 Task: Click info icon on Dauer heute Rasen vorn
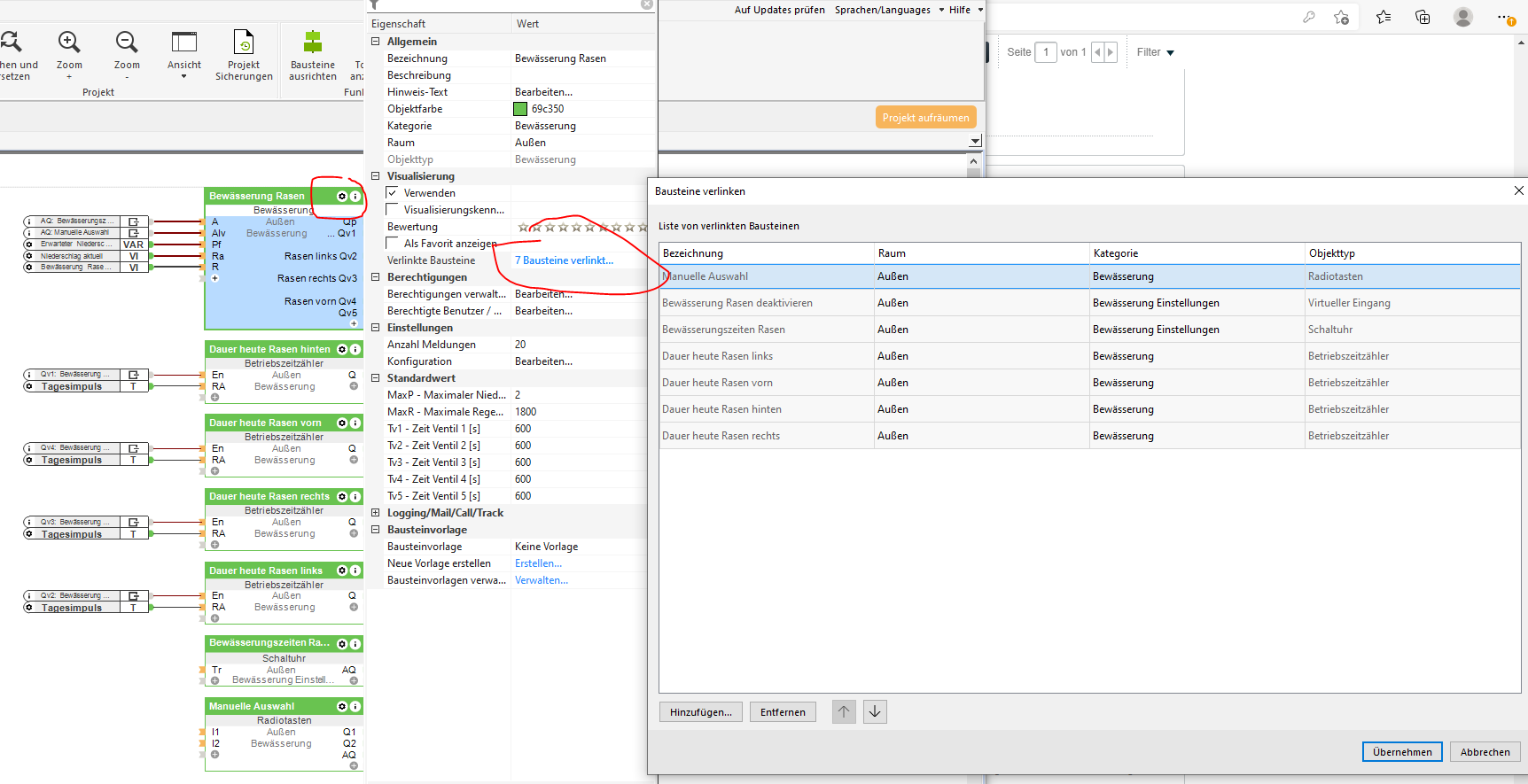(355, 423)
